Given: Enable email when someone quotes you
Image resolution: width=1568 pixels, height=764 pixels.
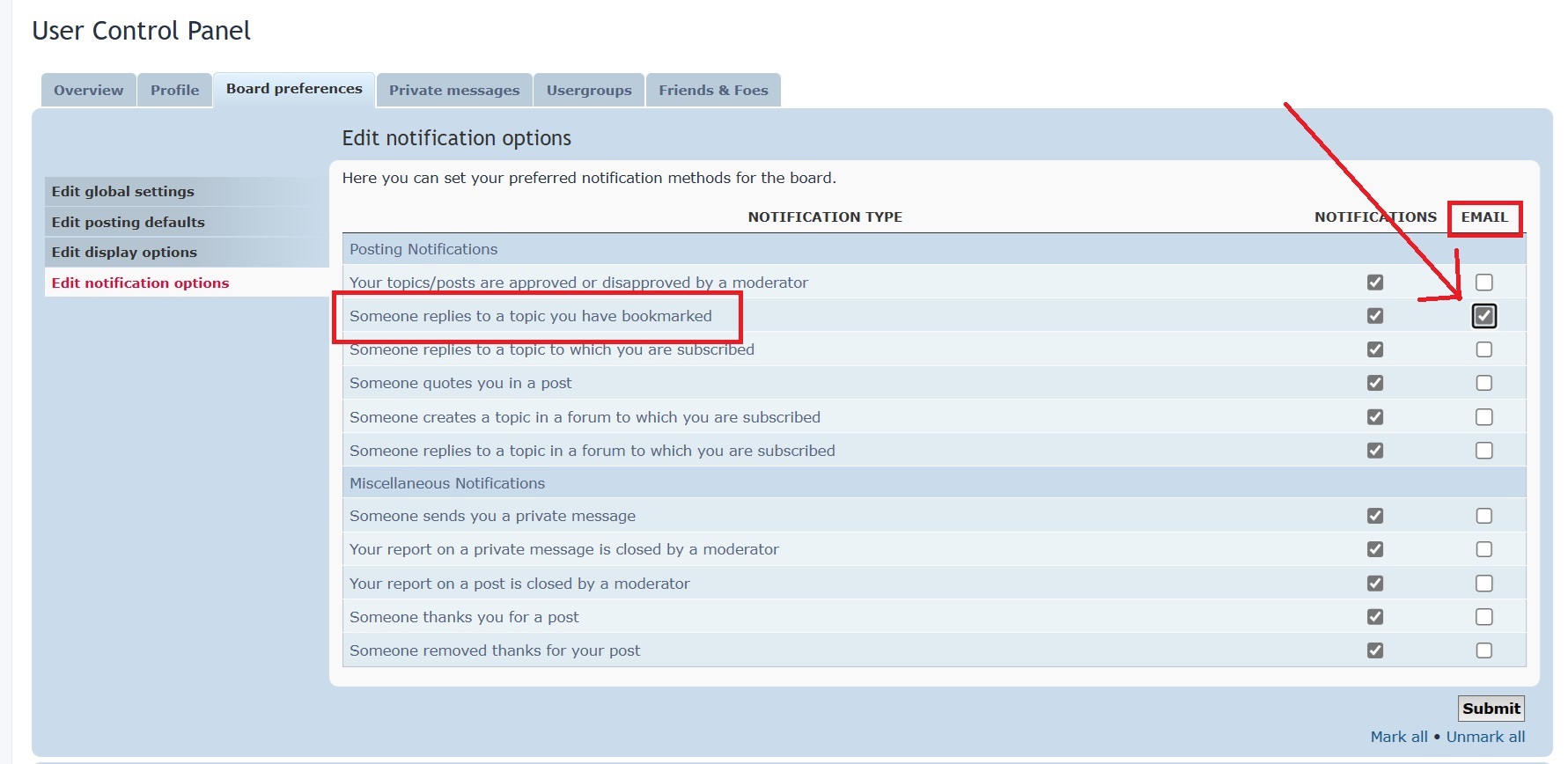Looking at the screenshot, I should click(1484, 383).
